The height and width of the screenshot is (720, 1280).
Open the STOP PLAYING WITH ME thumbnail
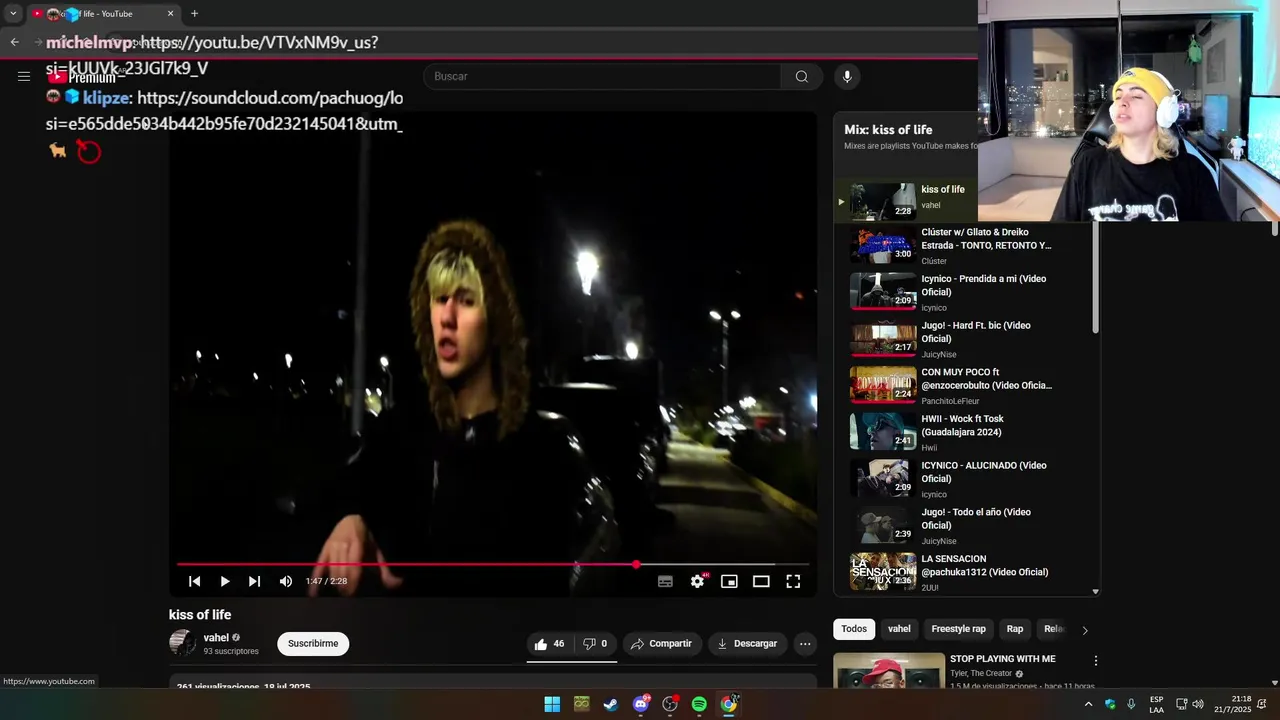889,670
